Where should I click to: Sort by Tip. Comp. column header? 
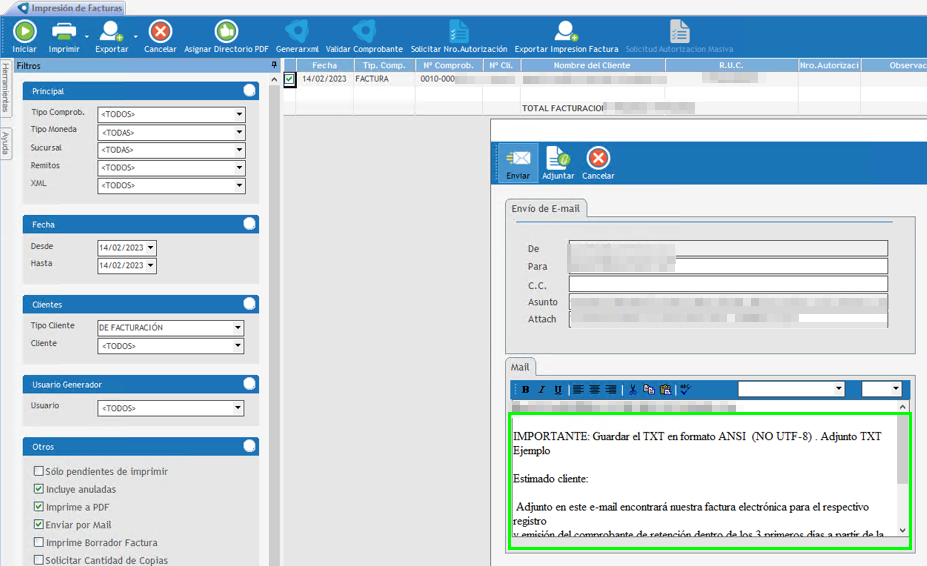[x=384, y=65]
